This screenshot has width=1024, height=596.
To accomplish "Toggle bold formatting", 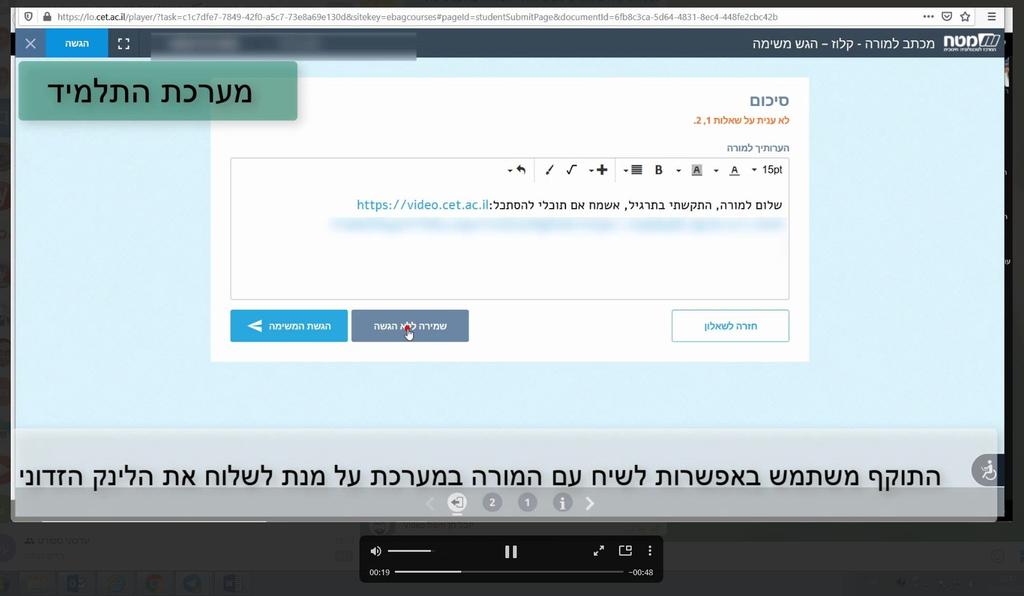I will (x=659, y=170).
